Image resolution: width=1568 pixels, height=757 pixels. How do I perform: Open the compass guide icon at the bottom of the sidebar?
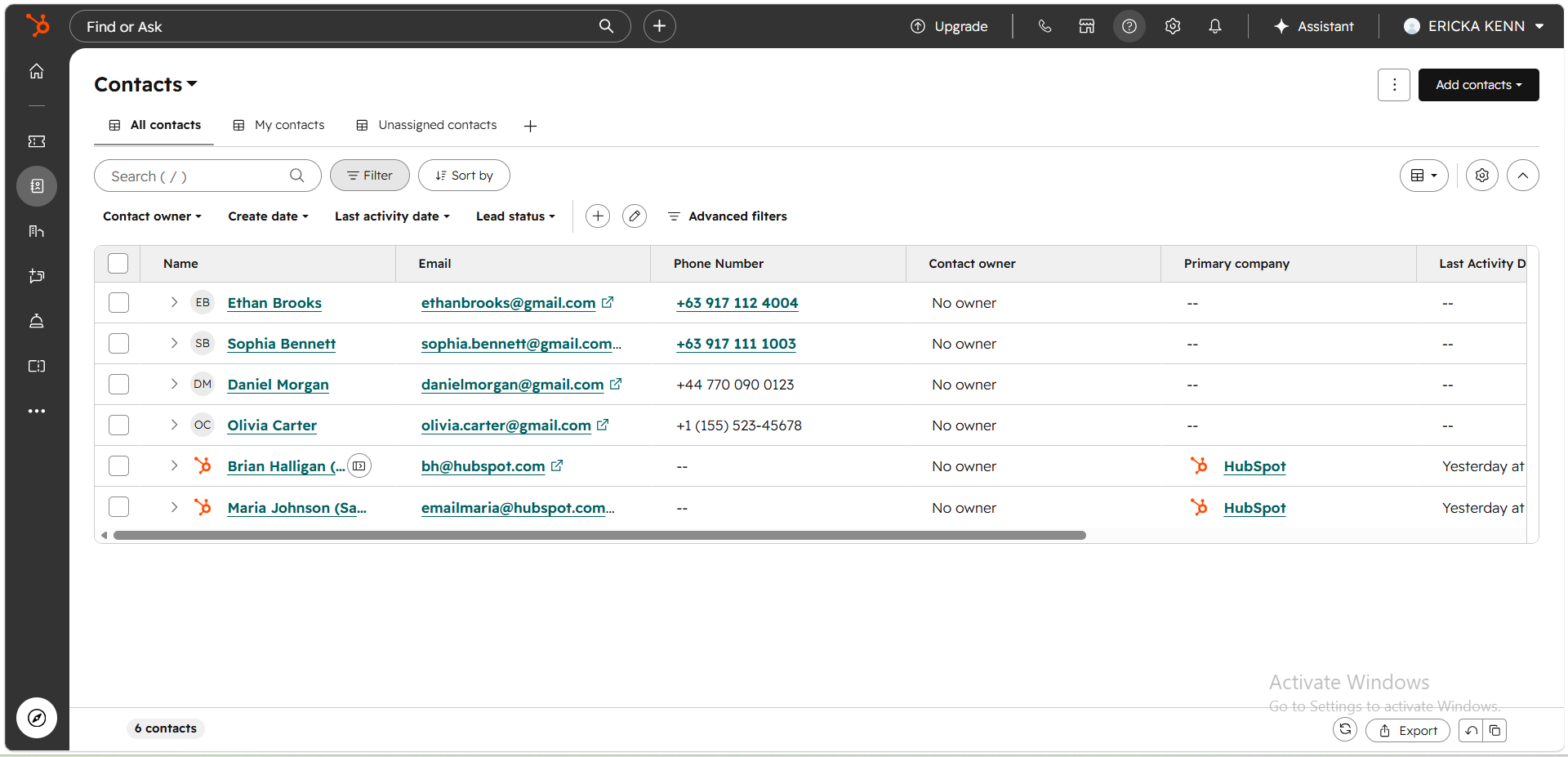[37, 718]
